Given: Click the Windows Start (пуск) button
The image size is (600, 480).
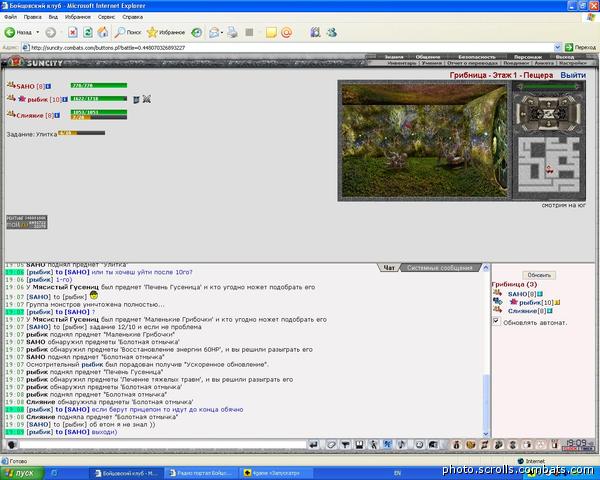Looking at the screenshot, I should pos(22,473).
